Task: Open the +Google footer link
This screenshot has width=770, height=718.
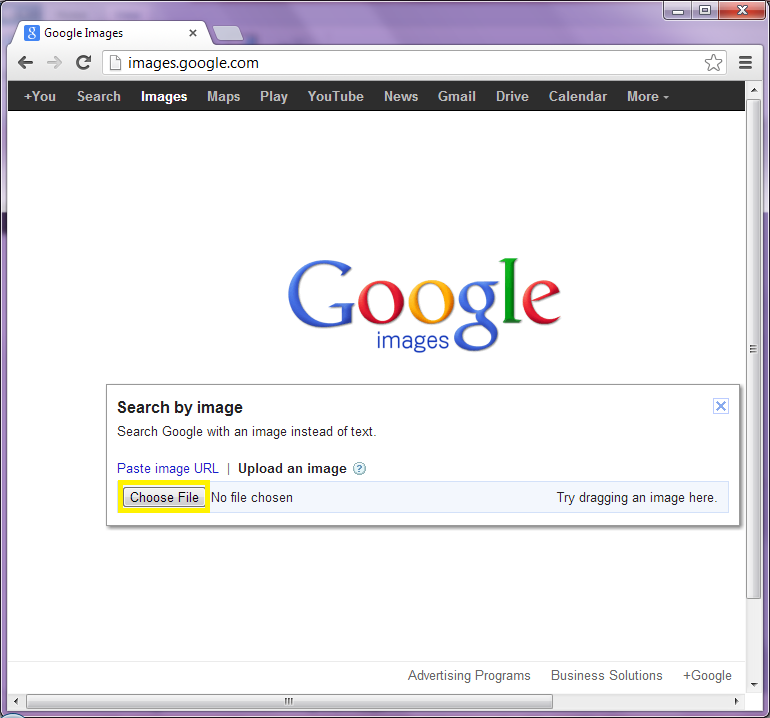Action: click(707, 675)
